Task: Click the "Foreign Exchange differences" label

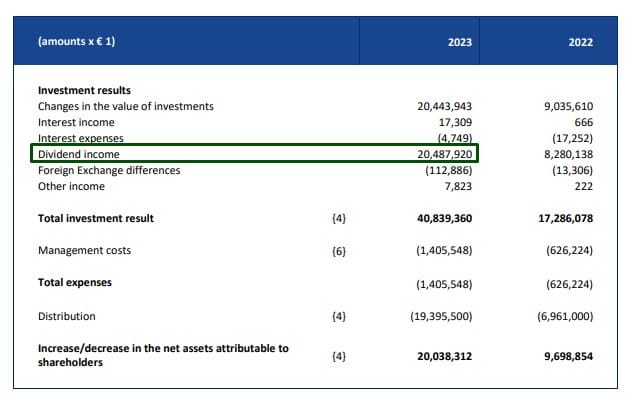Action: (x=109, y=171)
